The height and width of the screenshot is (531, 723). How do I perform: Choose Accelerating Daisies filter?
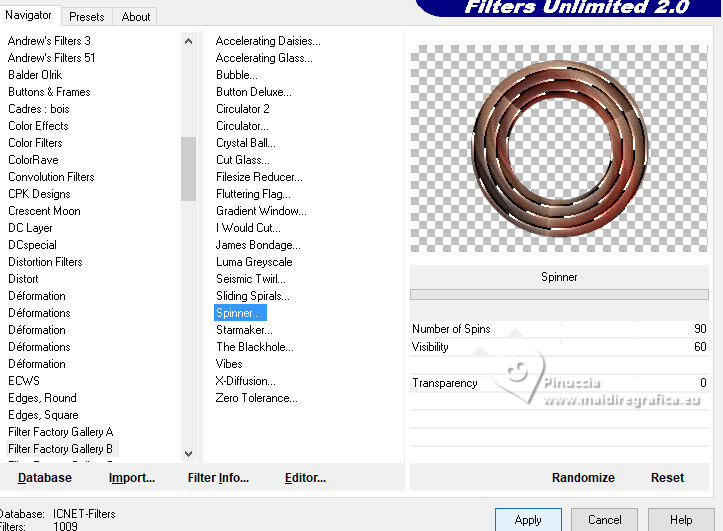[x=268, y=41]
